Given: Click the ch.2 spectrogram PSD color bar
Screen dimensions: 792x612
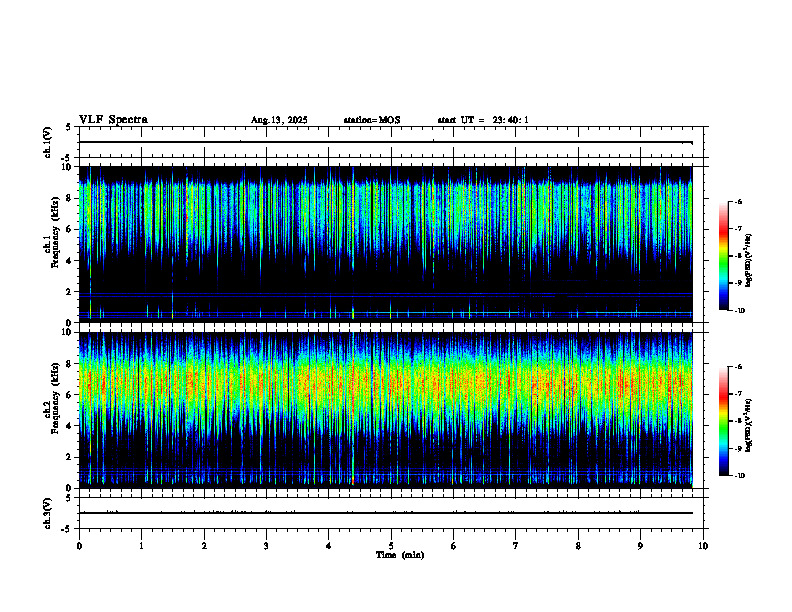Looking at the screenshot, I should pyautogui.click(x=723, y=421).
